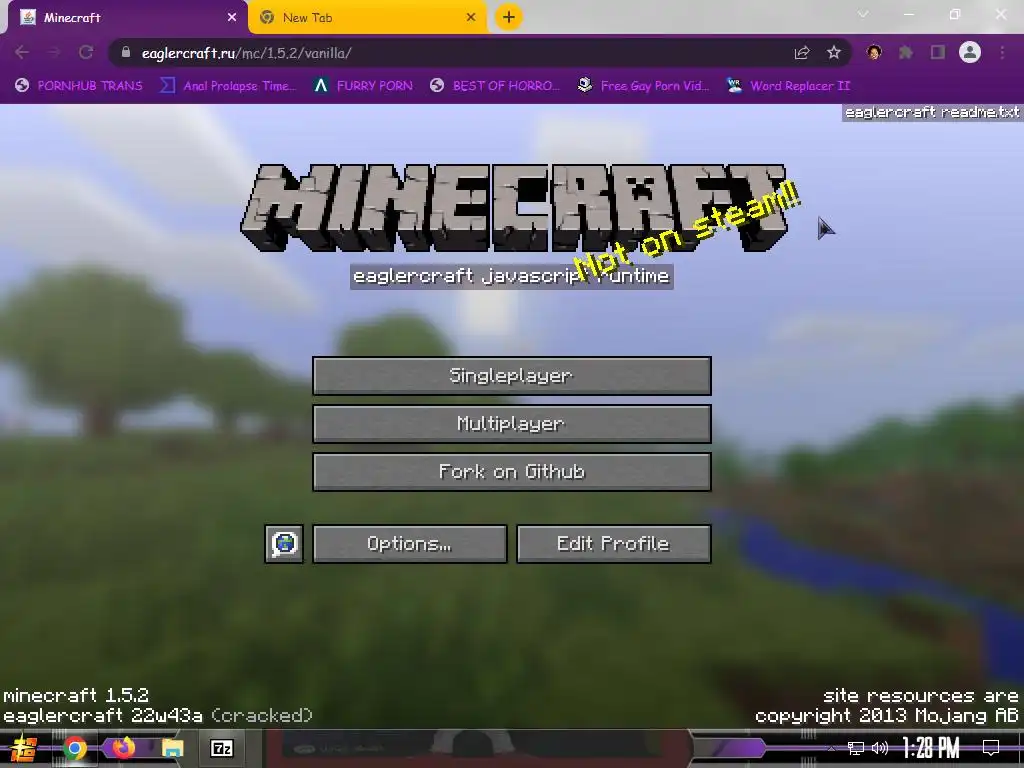The width and height of the screenshot is (1024, 768).
Task: Launch Firefox from the taskbar
Action: pyautogui.click(x=123, y=748)
